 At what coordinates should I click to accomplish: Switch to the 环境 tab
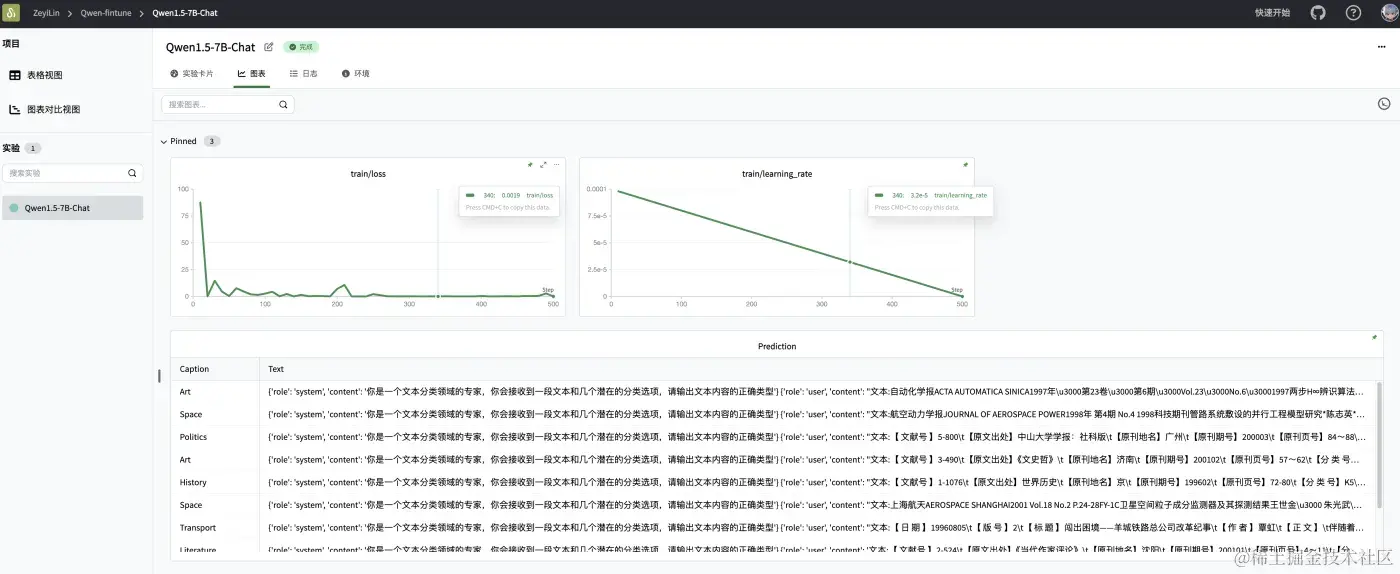click(356, 74)
